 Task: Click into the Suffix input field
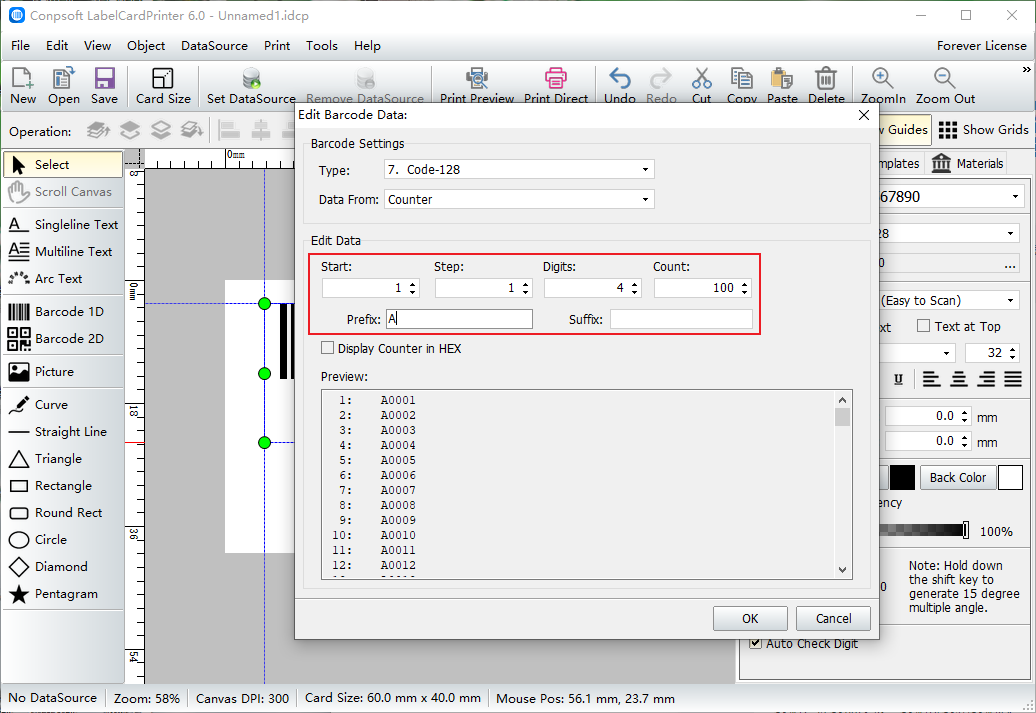point(681,319)
